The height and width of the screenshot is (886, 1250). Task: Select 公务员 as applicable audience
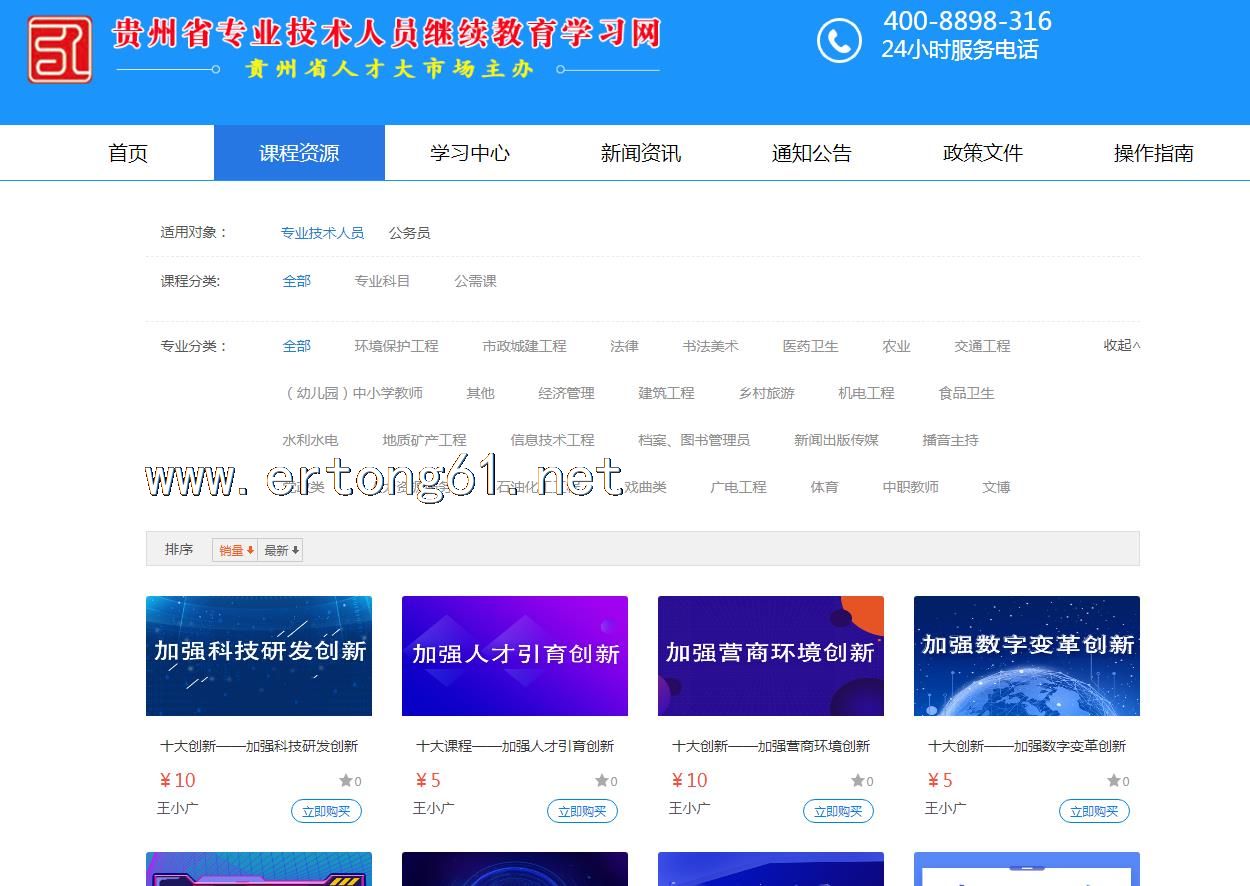point(409,233)
